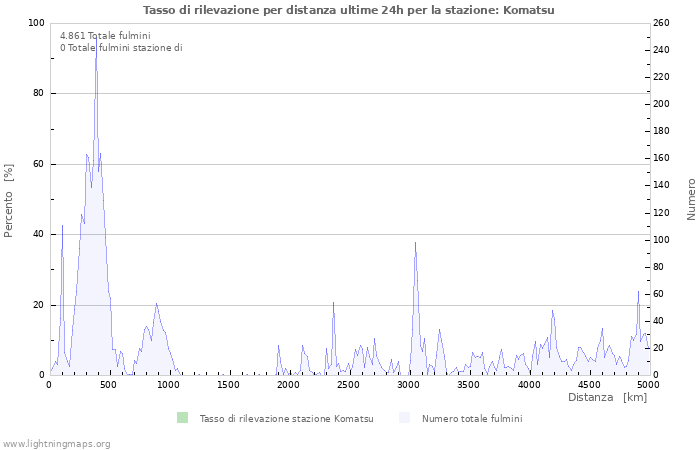Click the chart title mentioning Komatsu
This screenshot has height=450, width=700.
pyautogui.click(x=349, y=10)
